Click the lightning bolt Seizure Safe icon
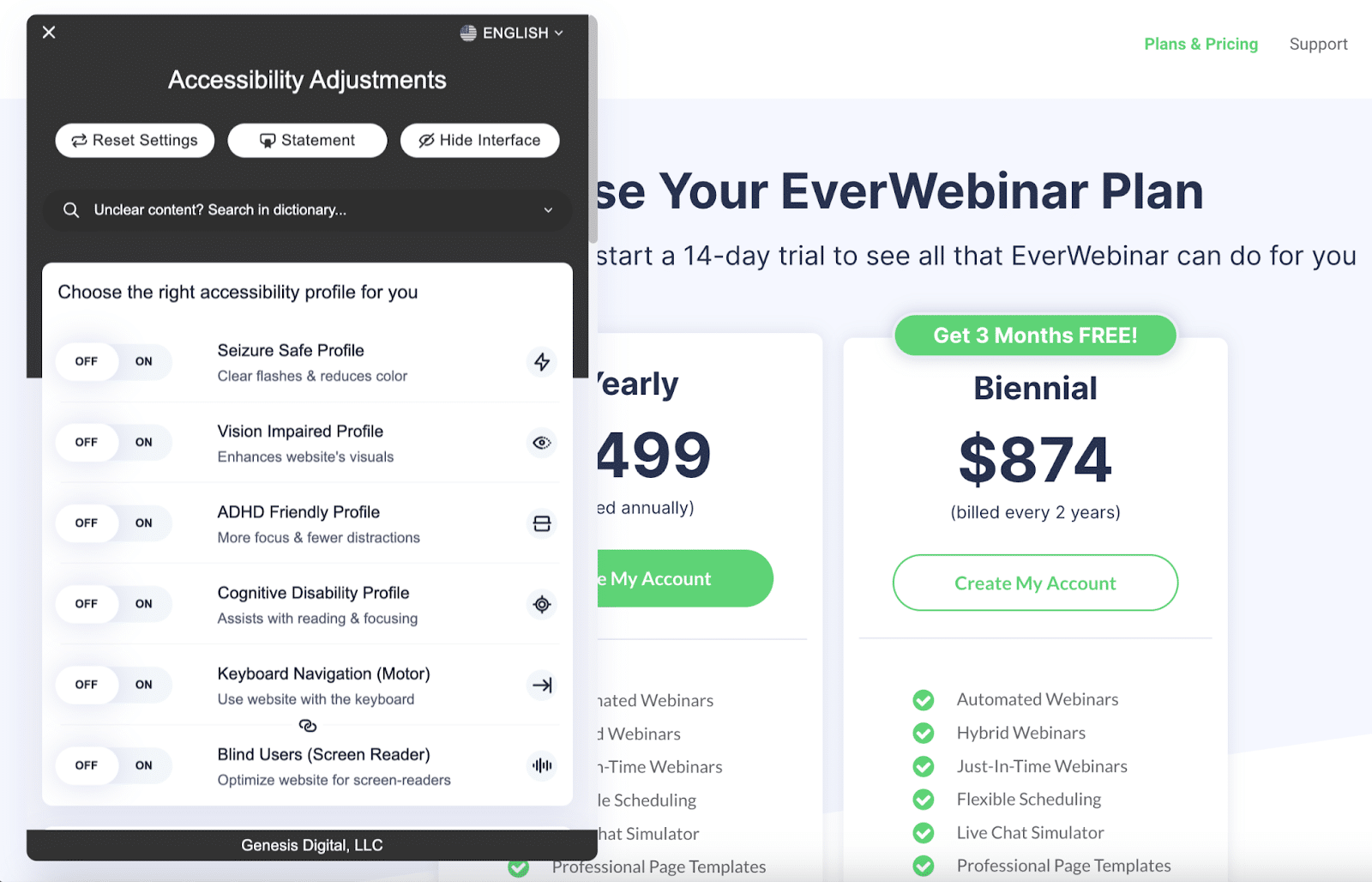1372x882 pixels. (542, 362)
